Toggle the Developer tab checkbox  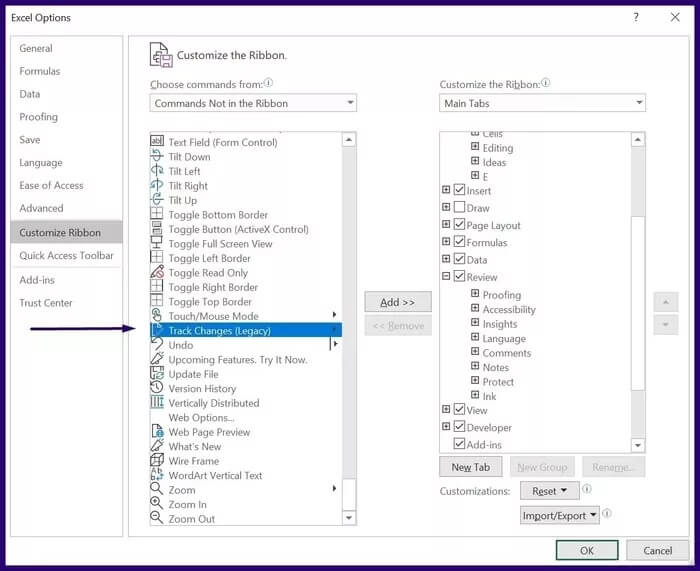459,426
